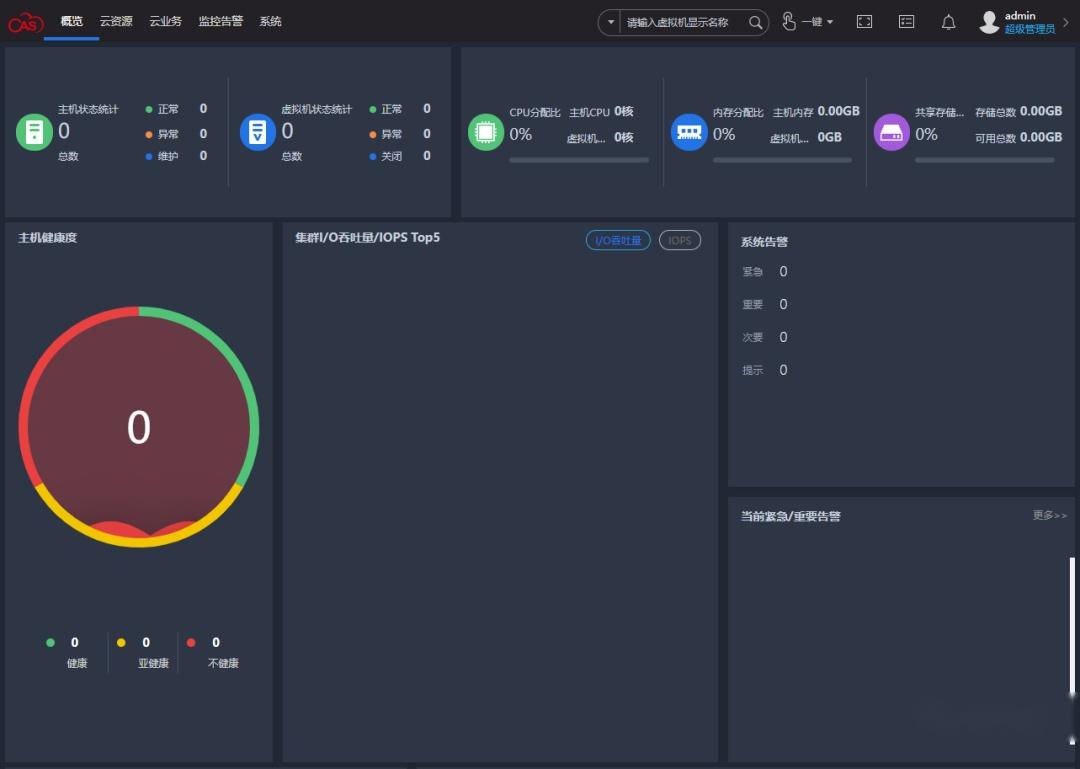
Task: Click the purple shared storage disk icon
Action: [891, 132]
